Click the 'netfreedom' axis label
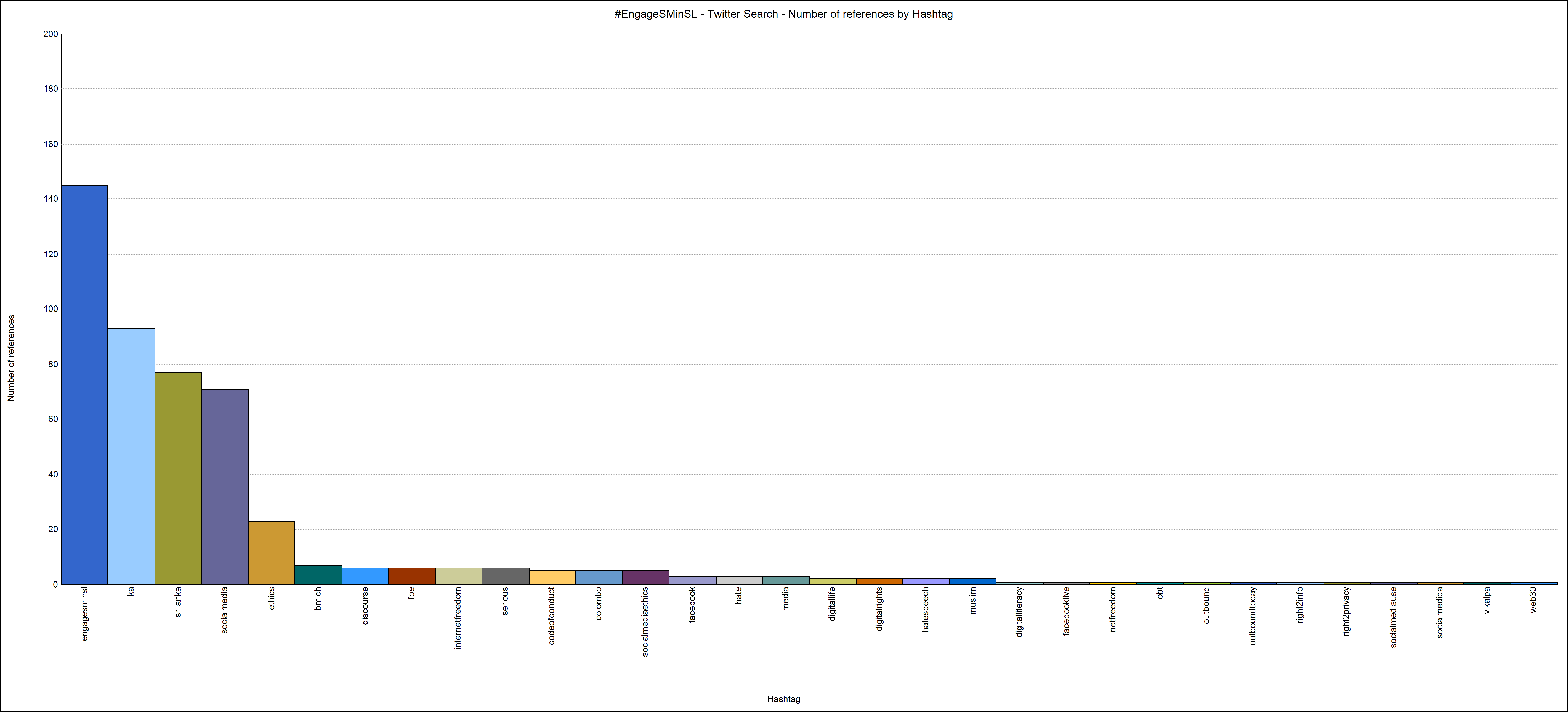Viewport: 1568px width, 712px height. 1113,609
